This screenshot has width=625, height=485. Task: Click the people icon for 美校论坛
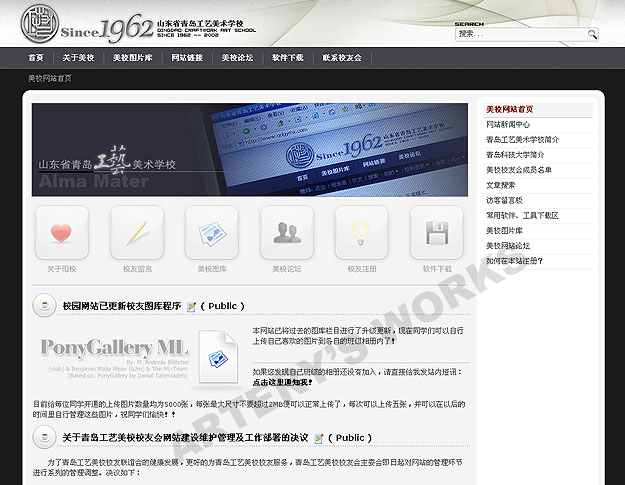(x=287, y=233)
